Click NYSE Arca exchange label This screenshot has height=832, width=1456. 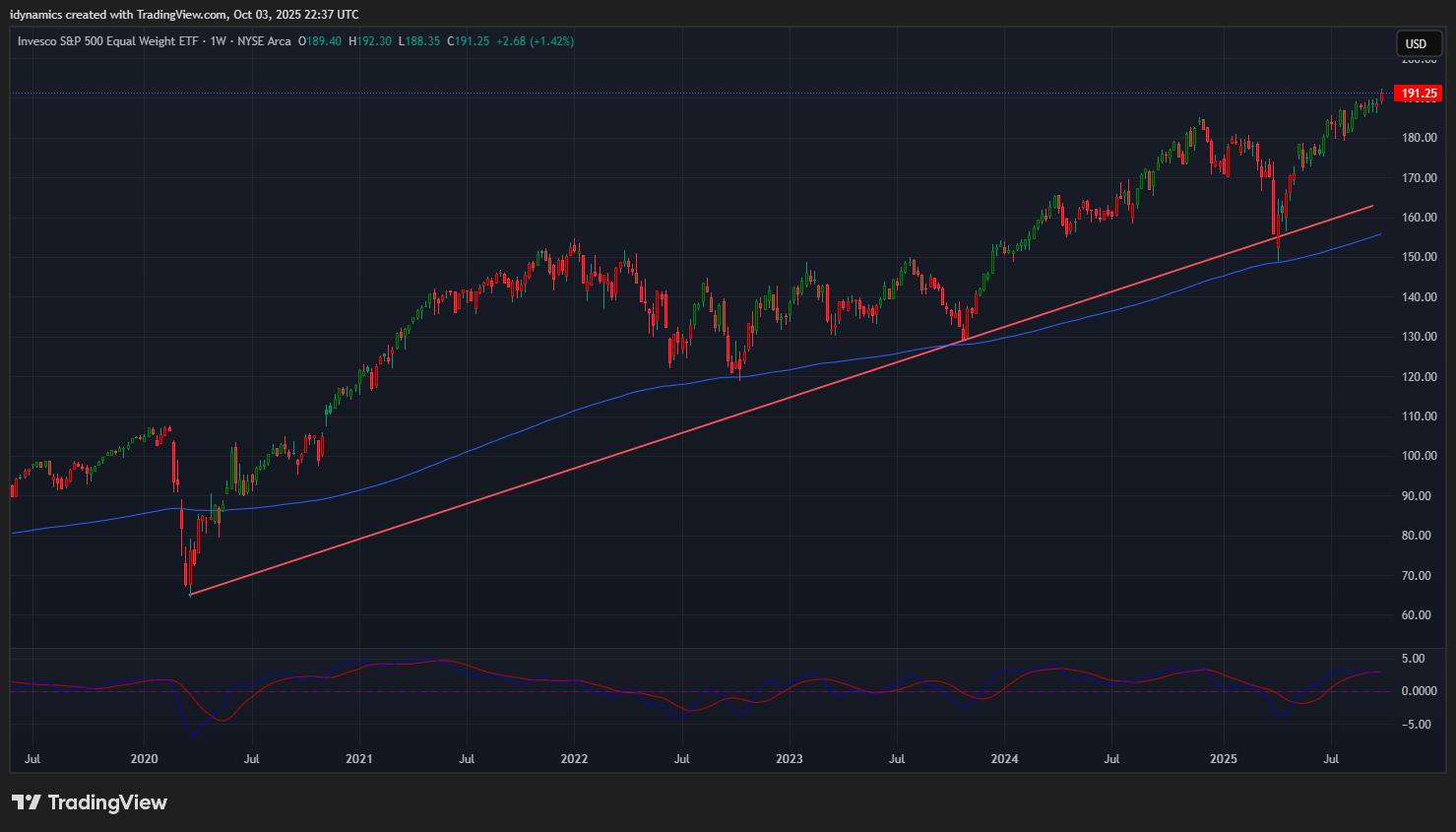[x=264, y=41]
